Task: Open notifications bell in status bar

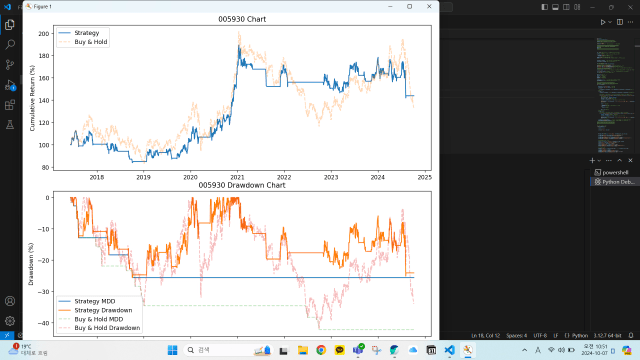Action: tap(631, 336)
